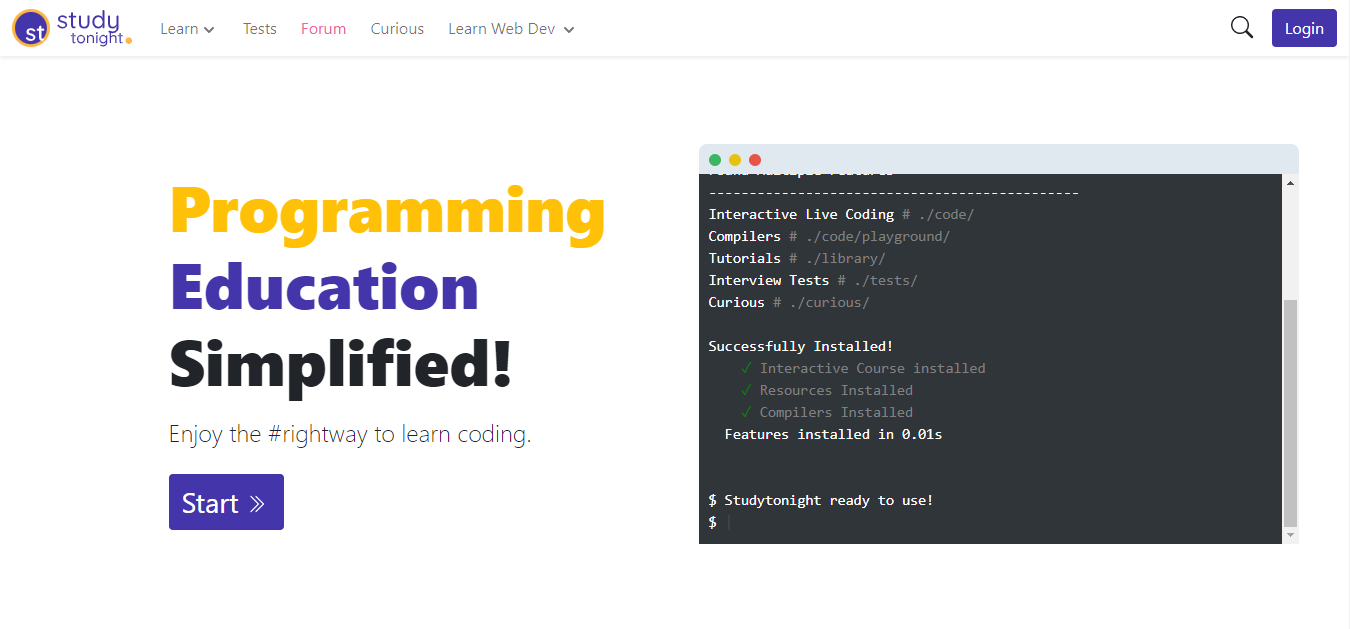Click the green dot on terminal window
Screen dimensions: 1350x629
(715, 160)
